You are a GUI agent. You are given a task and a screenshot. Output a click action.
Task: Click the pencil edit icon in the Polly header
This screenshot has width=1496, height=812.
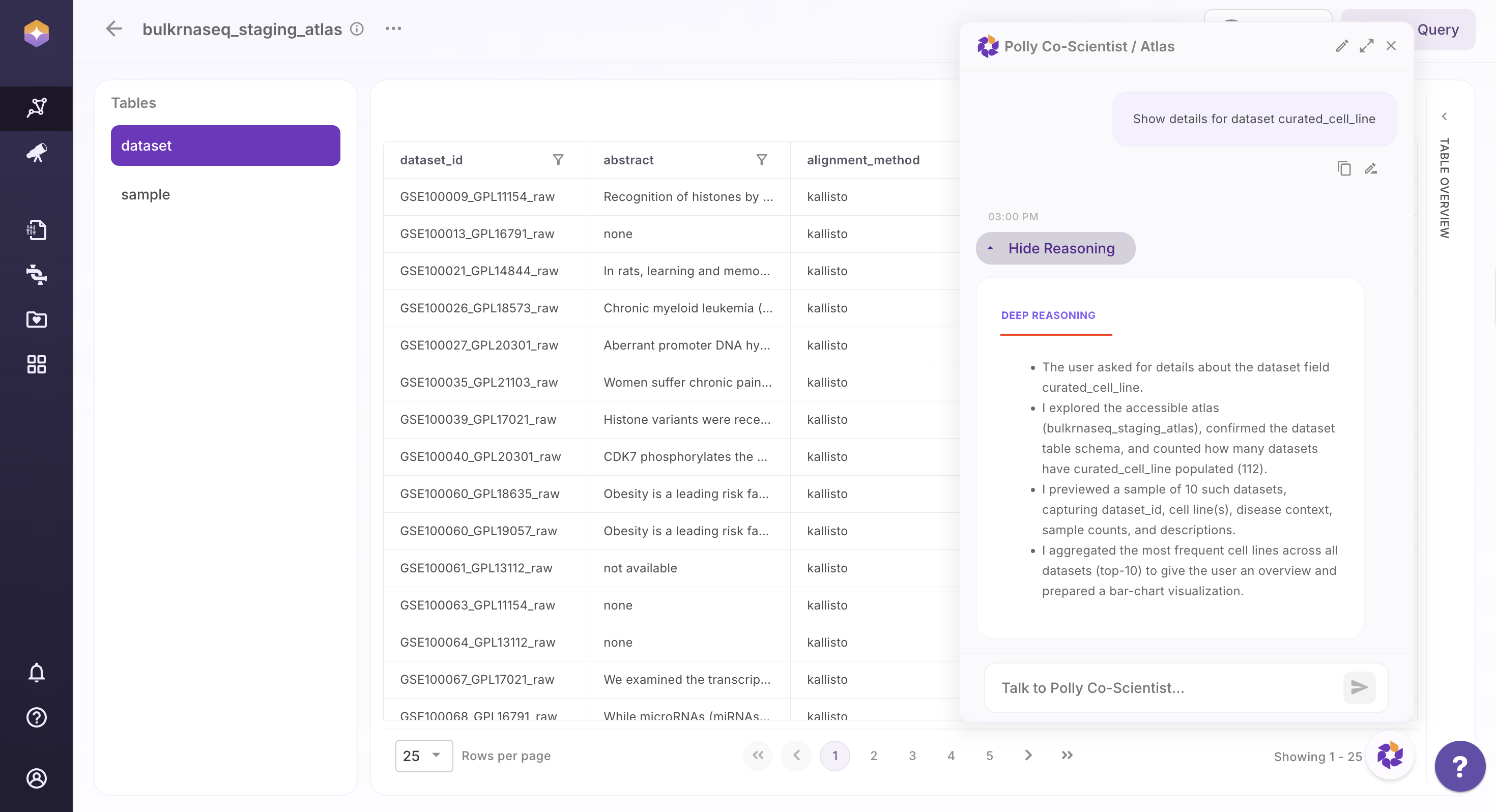(x=1341, y=46)
